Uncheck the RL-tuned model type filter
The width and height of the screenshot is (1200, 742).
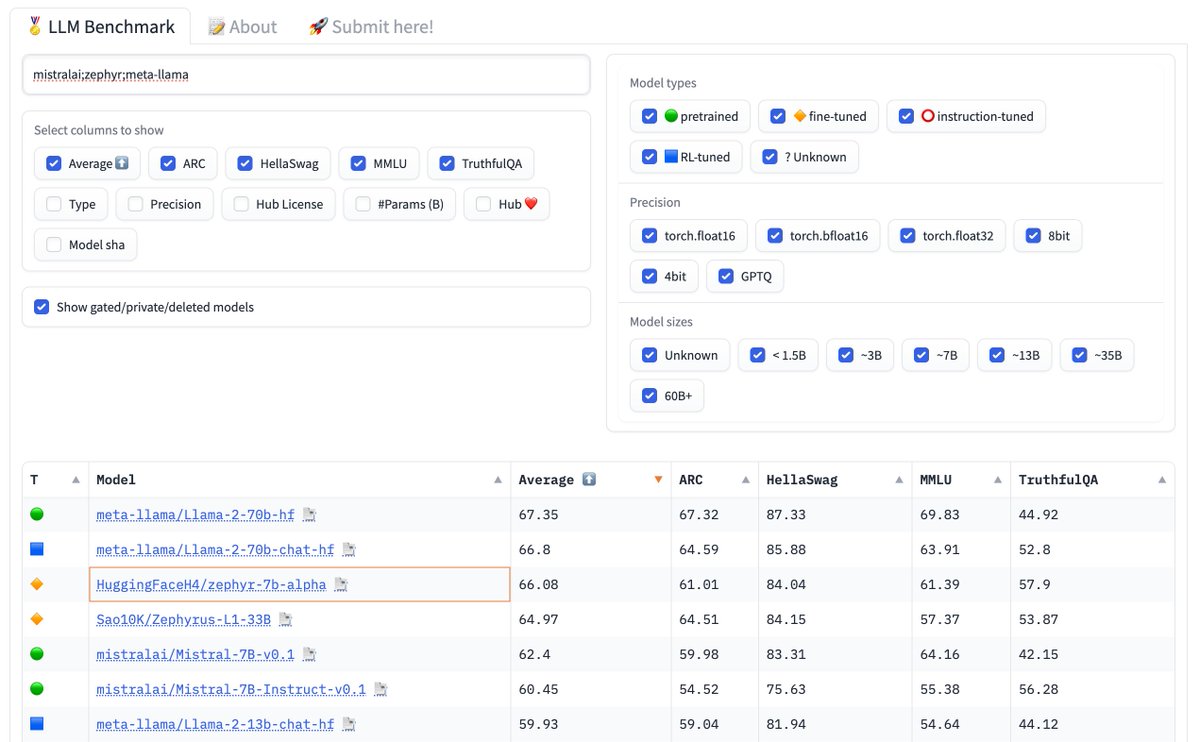click(650, 157)
